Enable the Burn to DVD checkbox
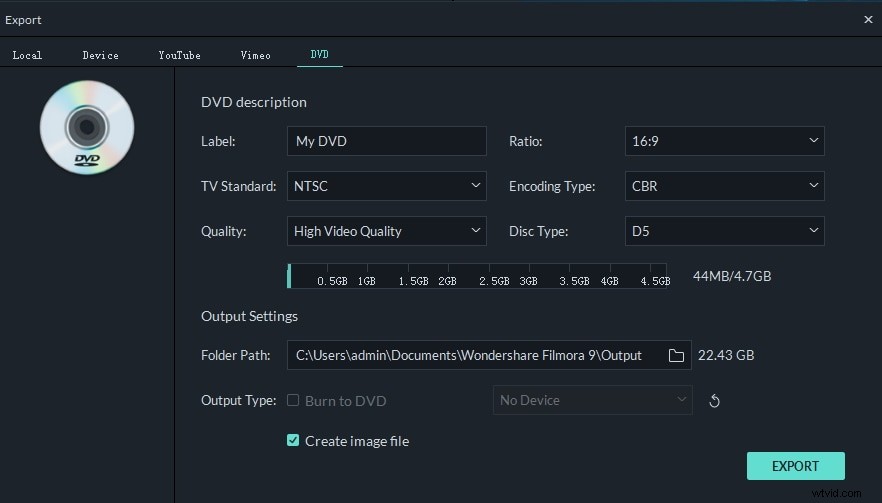 293,400
